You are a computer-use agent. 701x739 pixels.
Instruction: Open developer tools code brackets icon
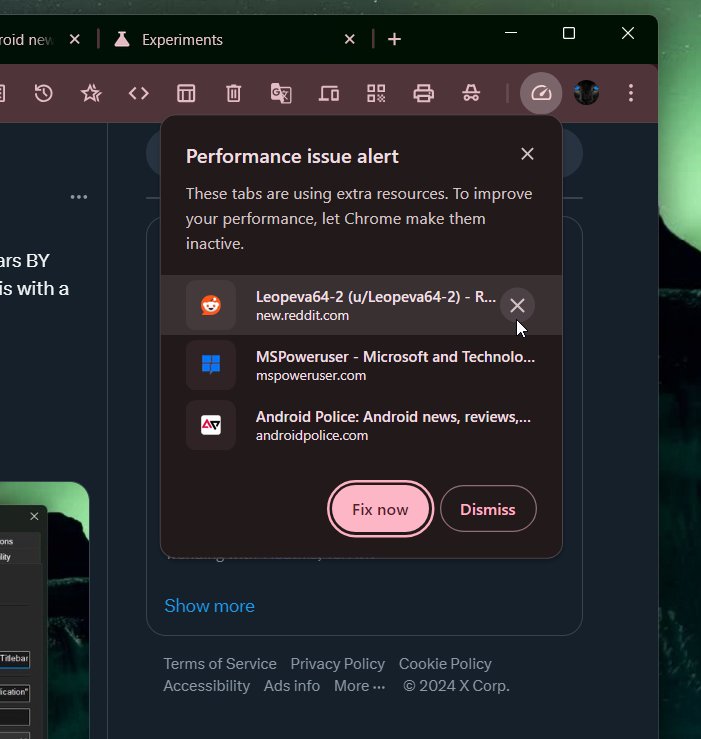pos(139,93)
